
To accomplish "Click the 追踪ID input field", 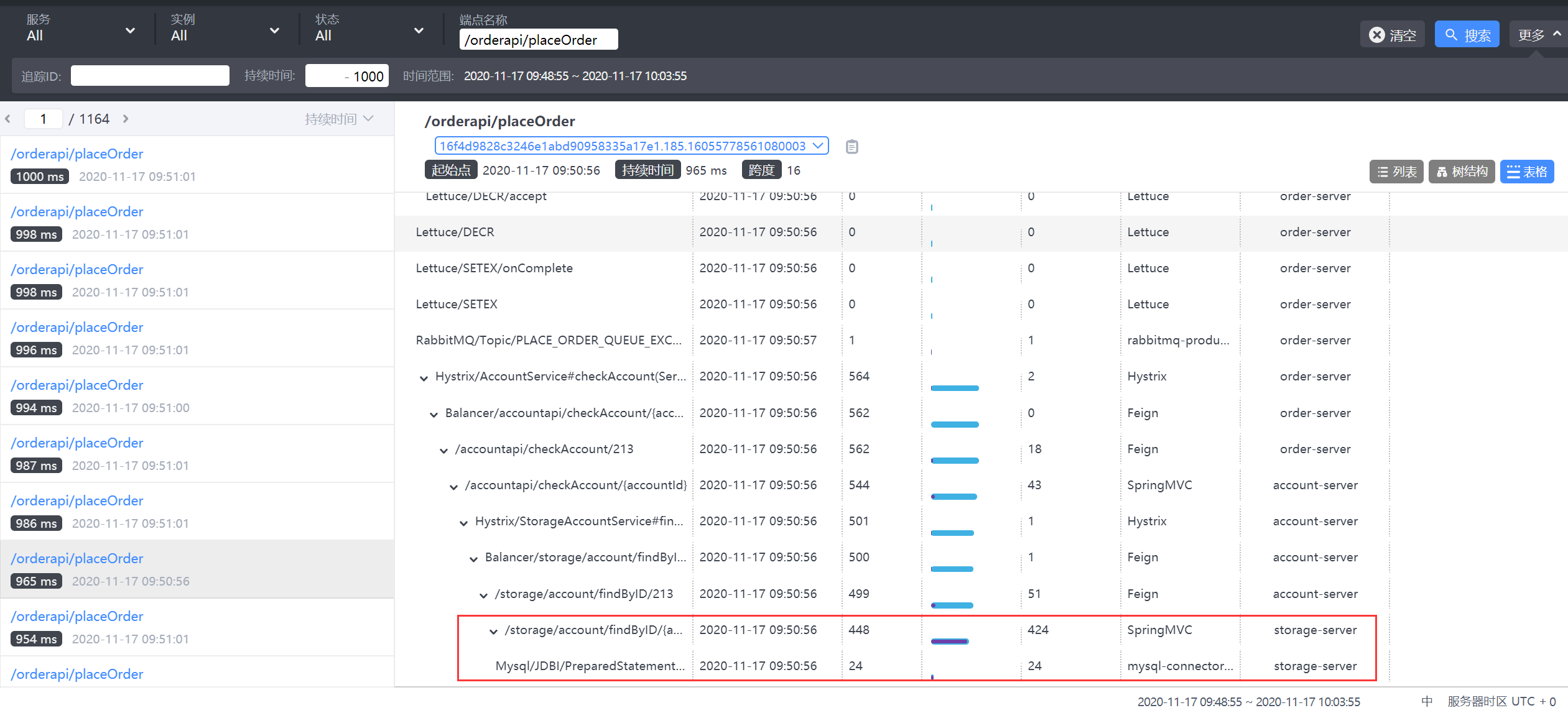I will [x=150, y=76].
